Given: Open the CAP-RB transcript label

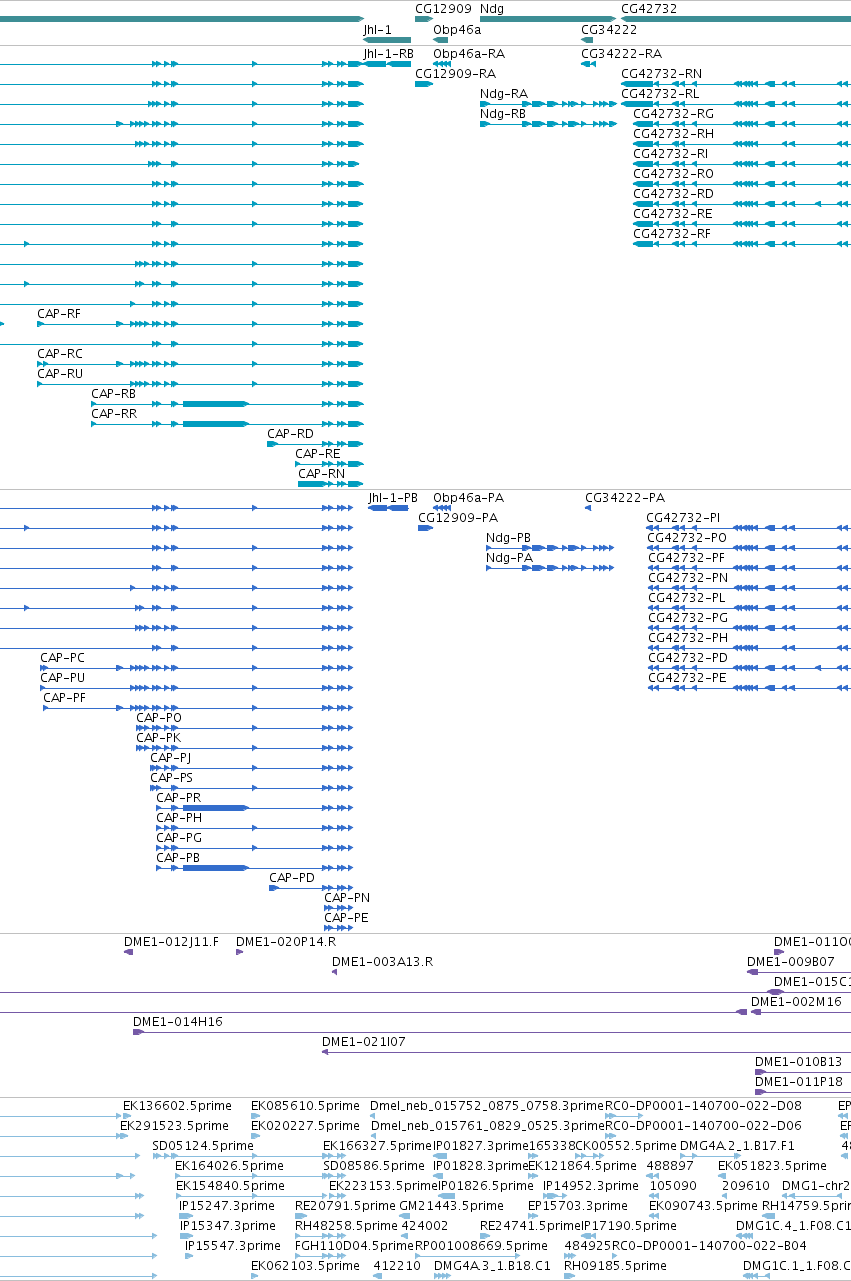Looking at the screenshot, I should [114, 394].
